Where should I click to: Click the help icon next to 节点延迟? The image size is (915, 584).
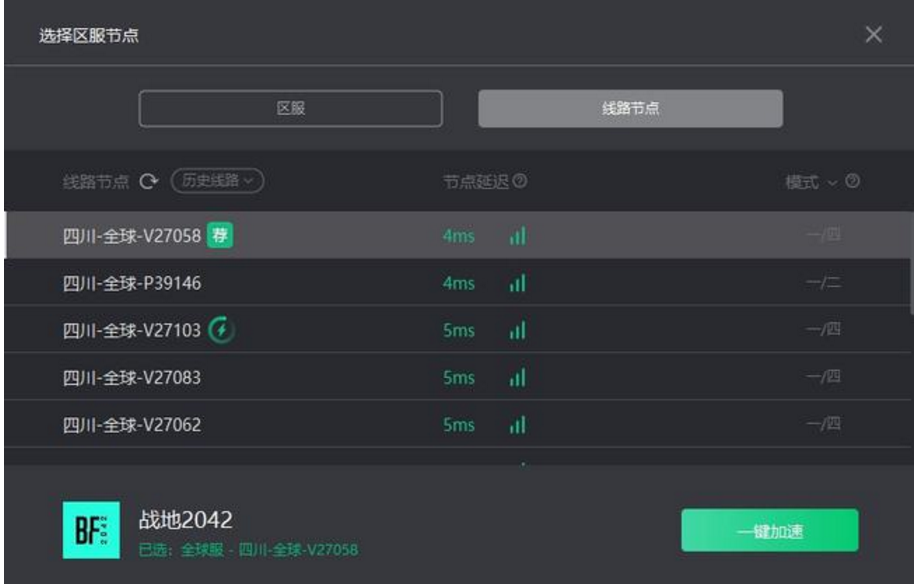pos(519,181)
